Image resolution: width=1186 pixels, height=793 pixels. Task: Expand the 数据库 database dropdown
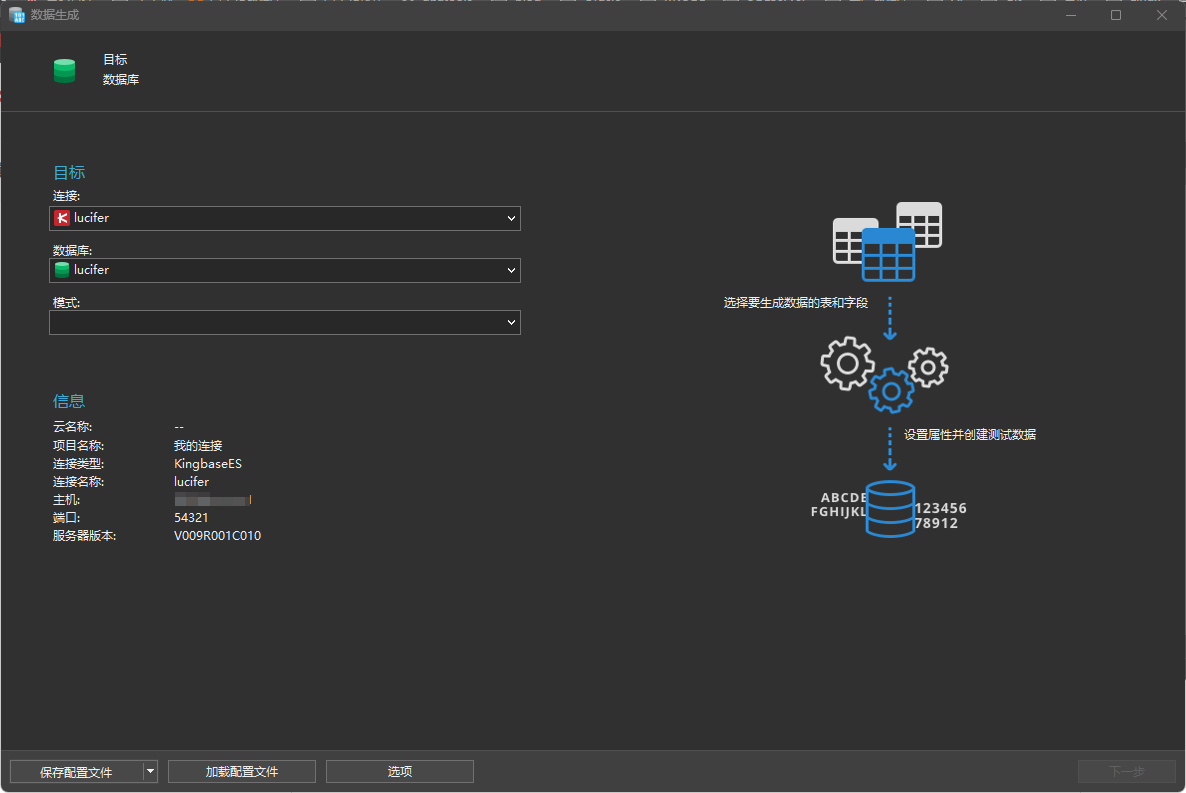click(511, 270)
